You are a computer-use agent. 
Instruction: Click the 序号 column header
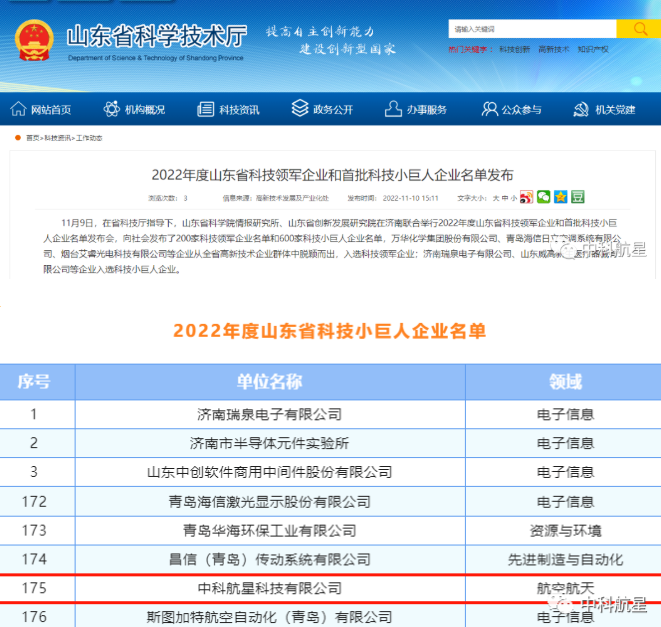click(34, 382)
